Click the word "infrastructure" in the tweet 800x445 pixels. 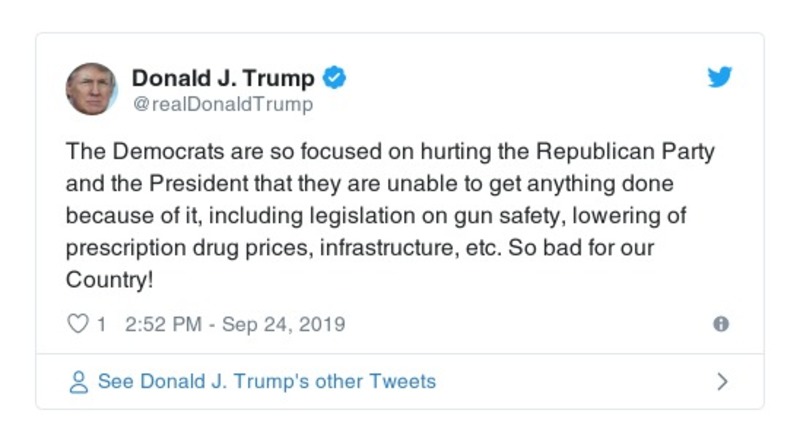pos(384,247)
